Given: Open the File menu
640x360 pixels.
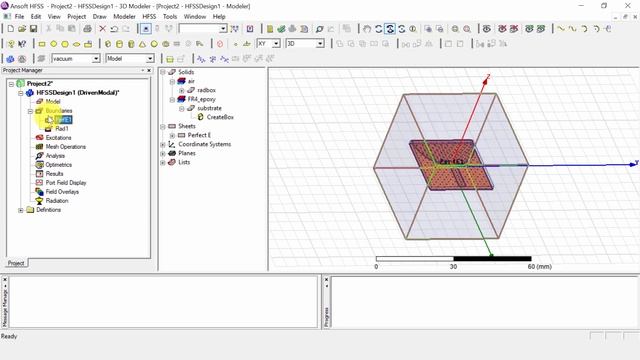Looking at the screenshot, I should [x=19, y=17].
